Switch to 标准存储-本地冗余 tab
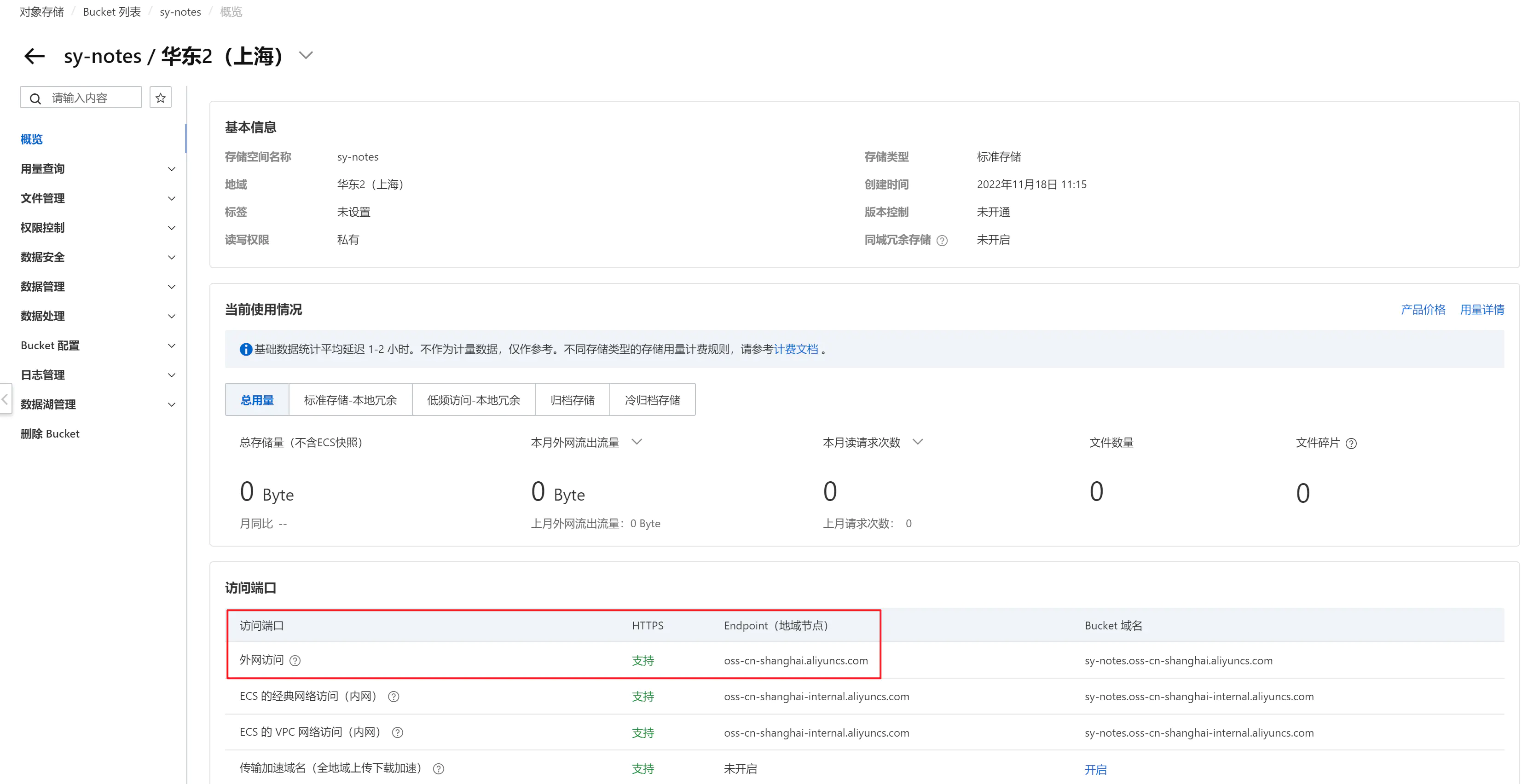The image size is (1522, 784). click(x=350, y=400)
